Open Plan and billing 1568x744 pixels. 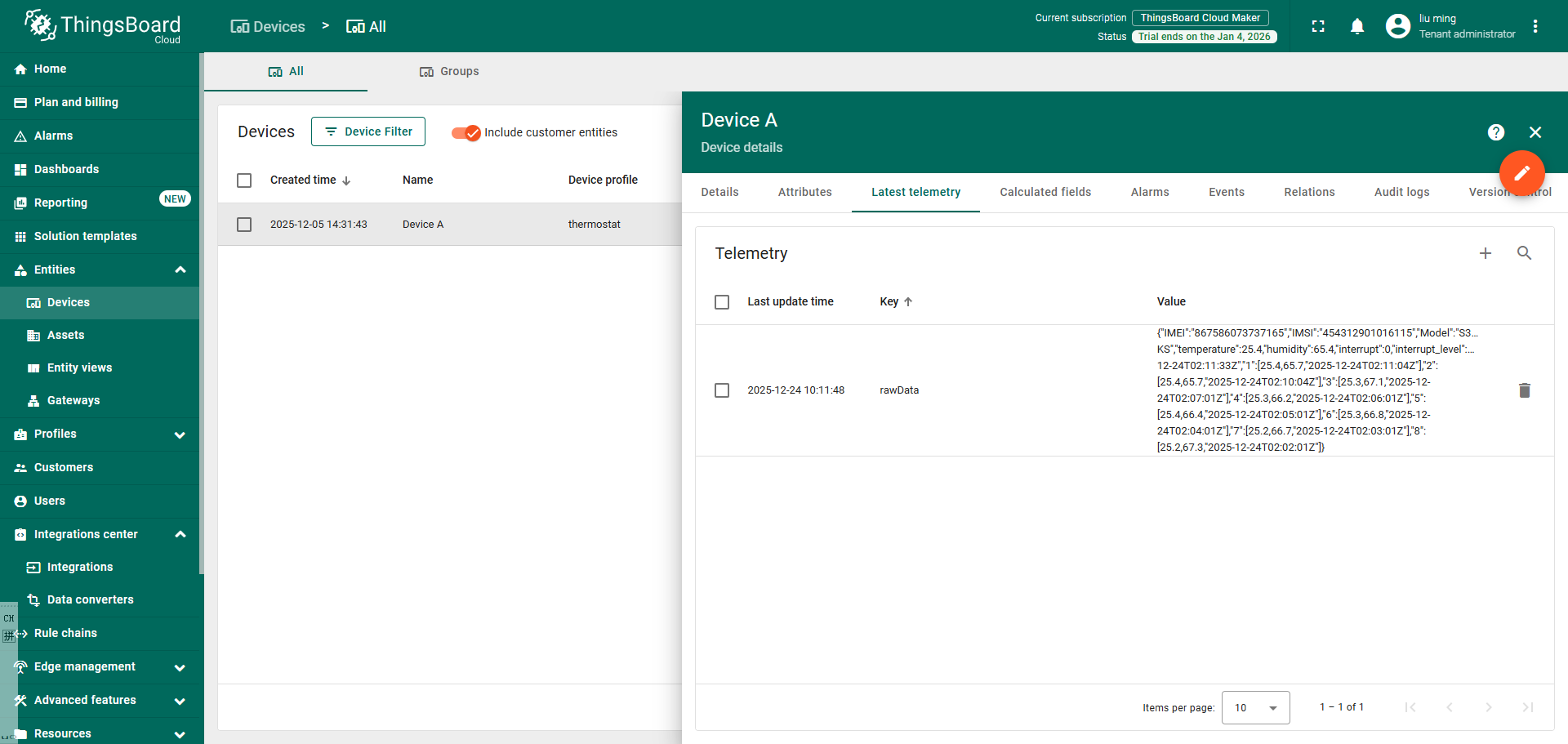(100, 103)
